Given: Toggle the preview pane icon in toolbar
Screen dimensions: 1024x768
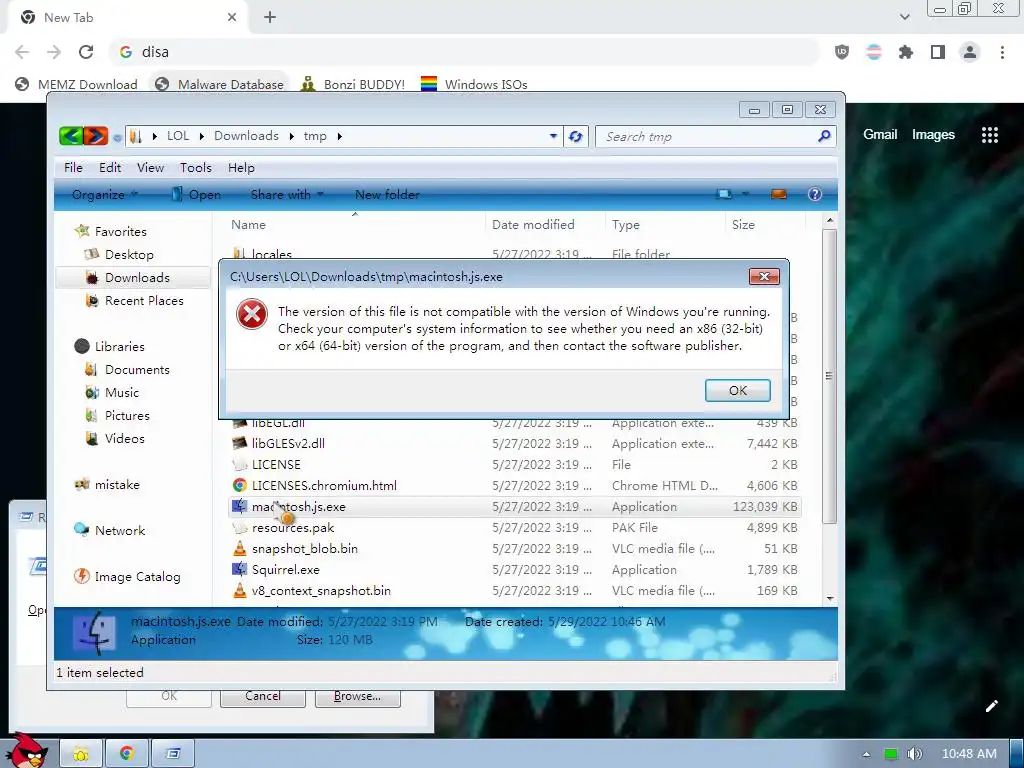Looking at the screenshot, I should pos(778,194).
